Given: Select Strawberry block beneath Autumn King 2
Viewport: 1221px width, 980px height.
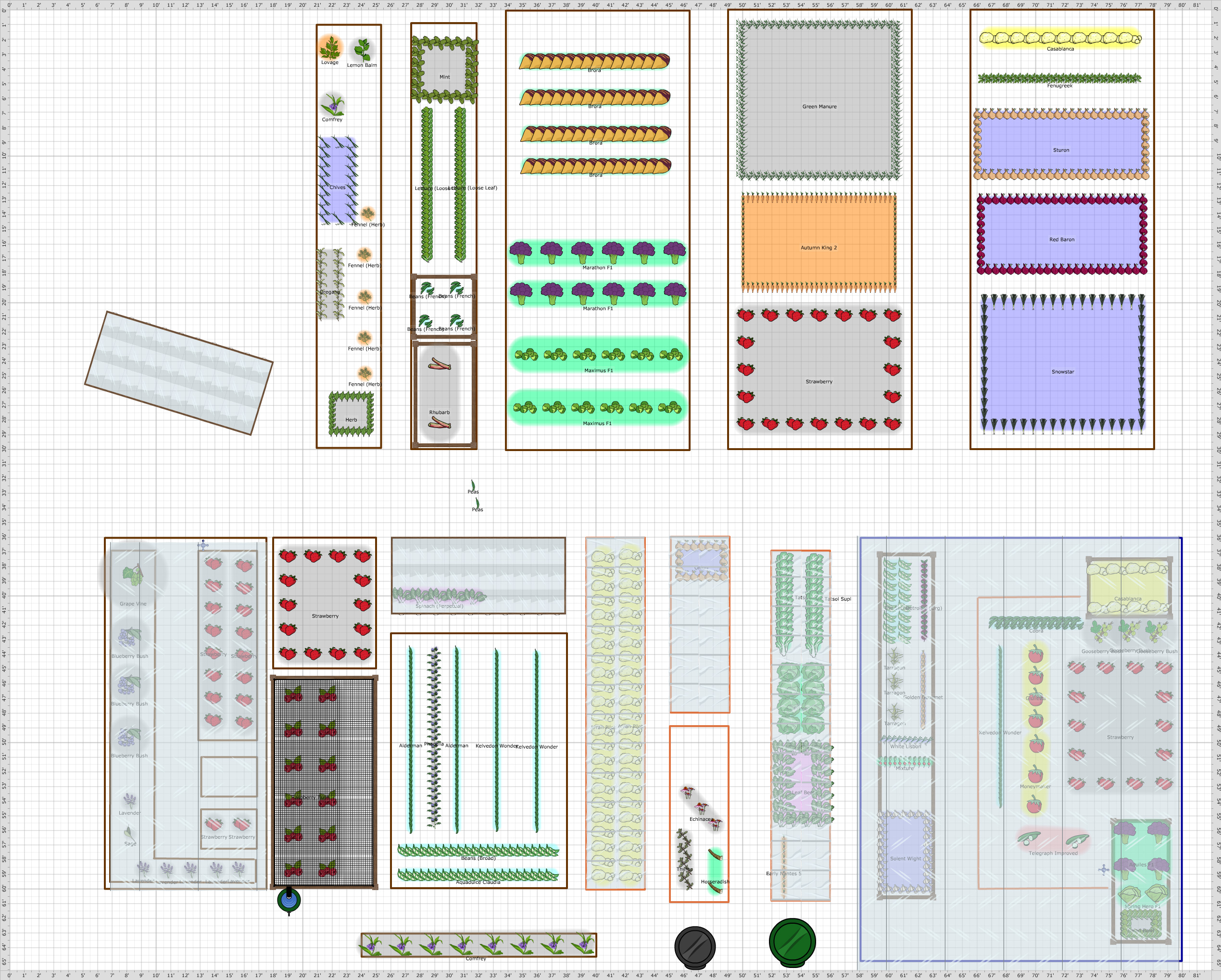Looking at the screenshot, I should pos(819,369).
